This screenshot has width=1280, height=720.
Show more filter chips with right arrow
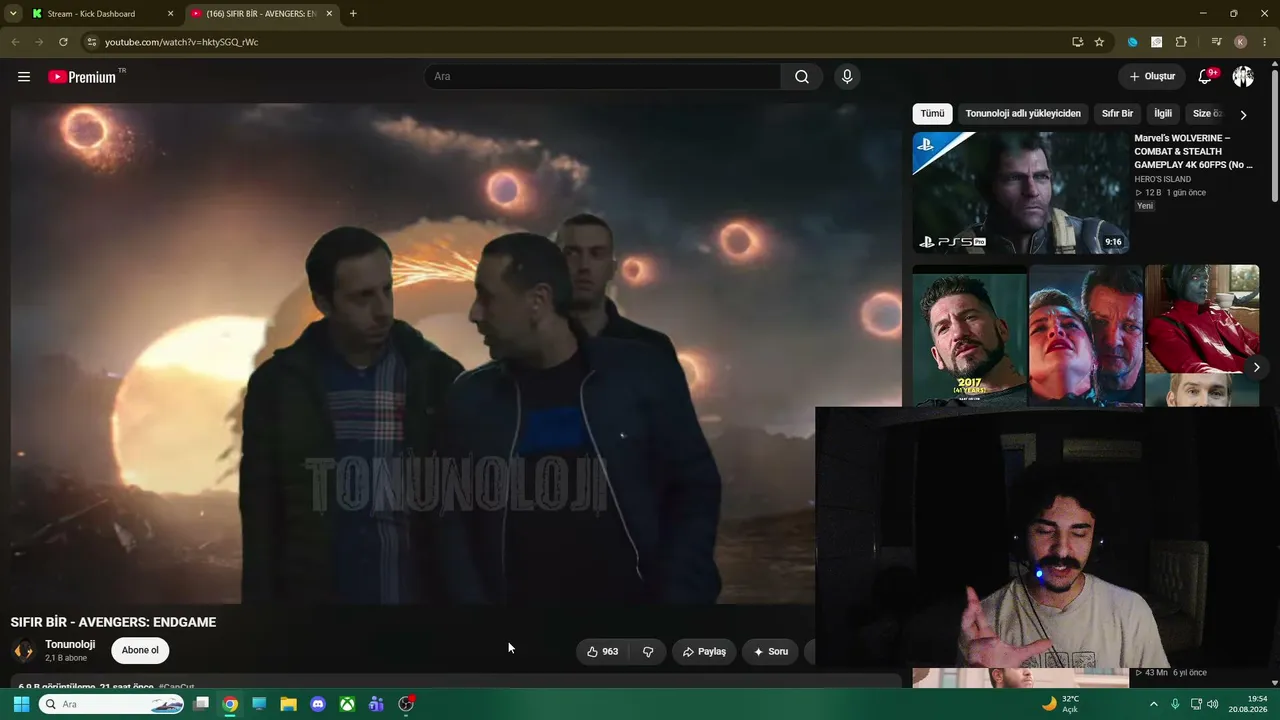1243,115
